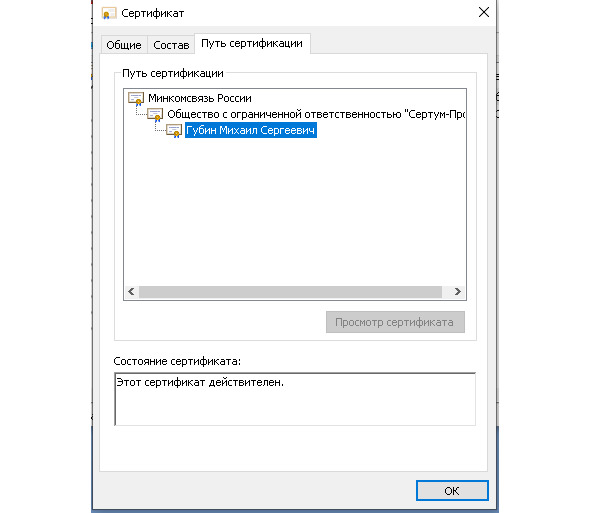Click the Губин Михаил Сергеевич certificate icon
This screenshot has height=513, width=591.
point(174,130)
